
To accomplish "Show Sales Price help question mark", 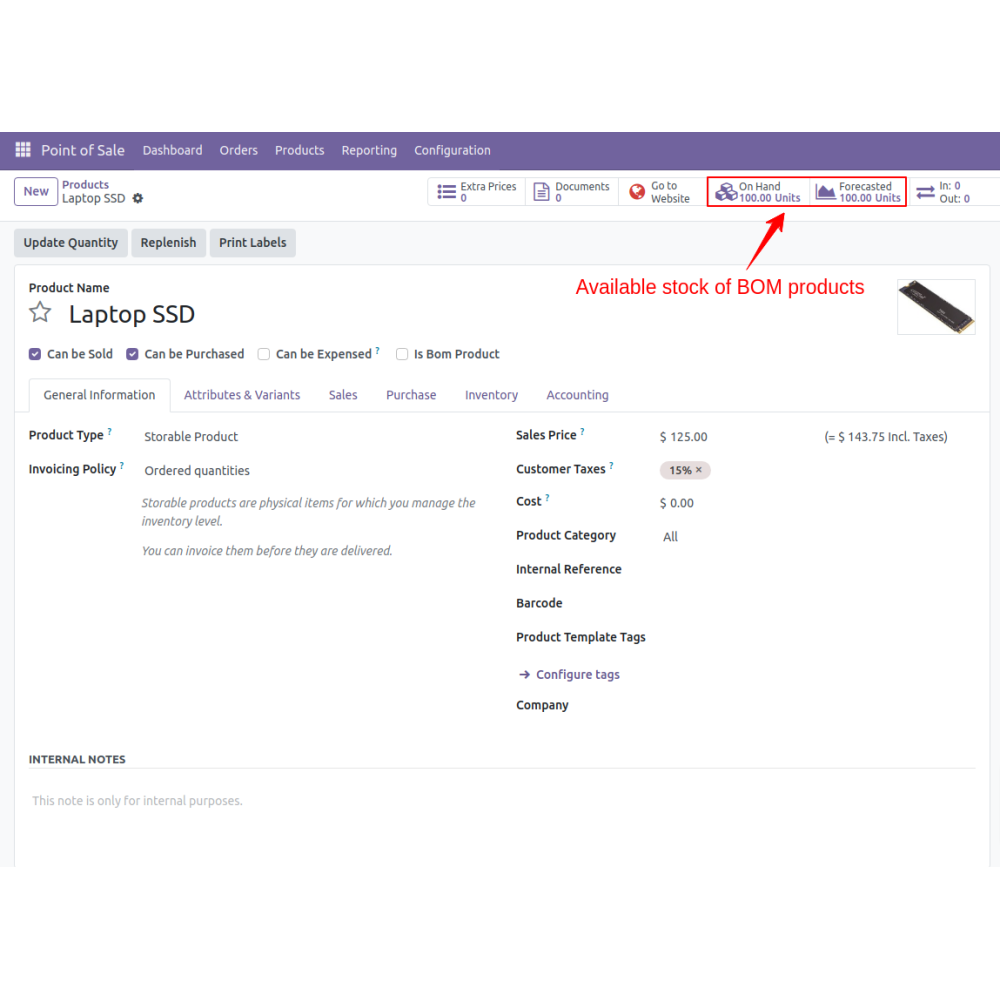I will tap(582, 432).
